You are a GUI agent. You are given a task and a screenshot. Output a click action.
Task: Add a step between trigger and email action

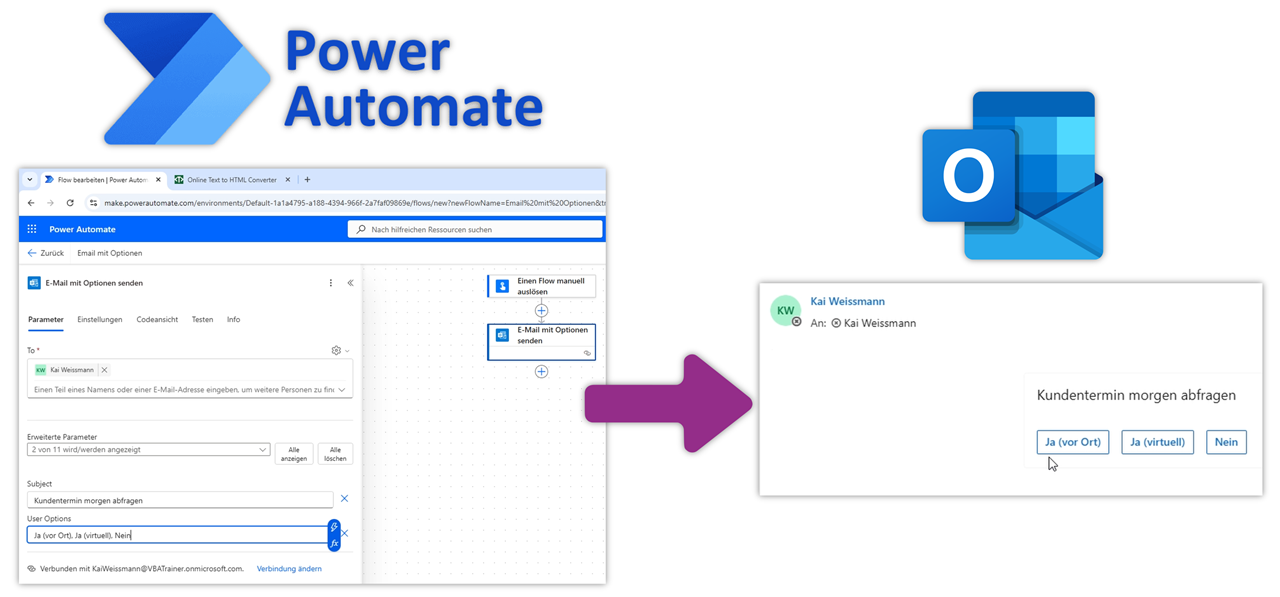pos(541,311)
